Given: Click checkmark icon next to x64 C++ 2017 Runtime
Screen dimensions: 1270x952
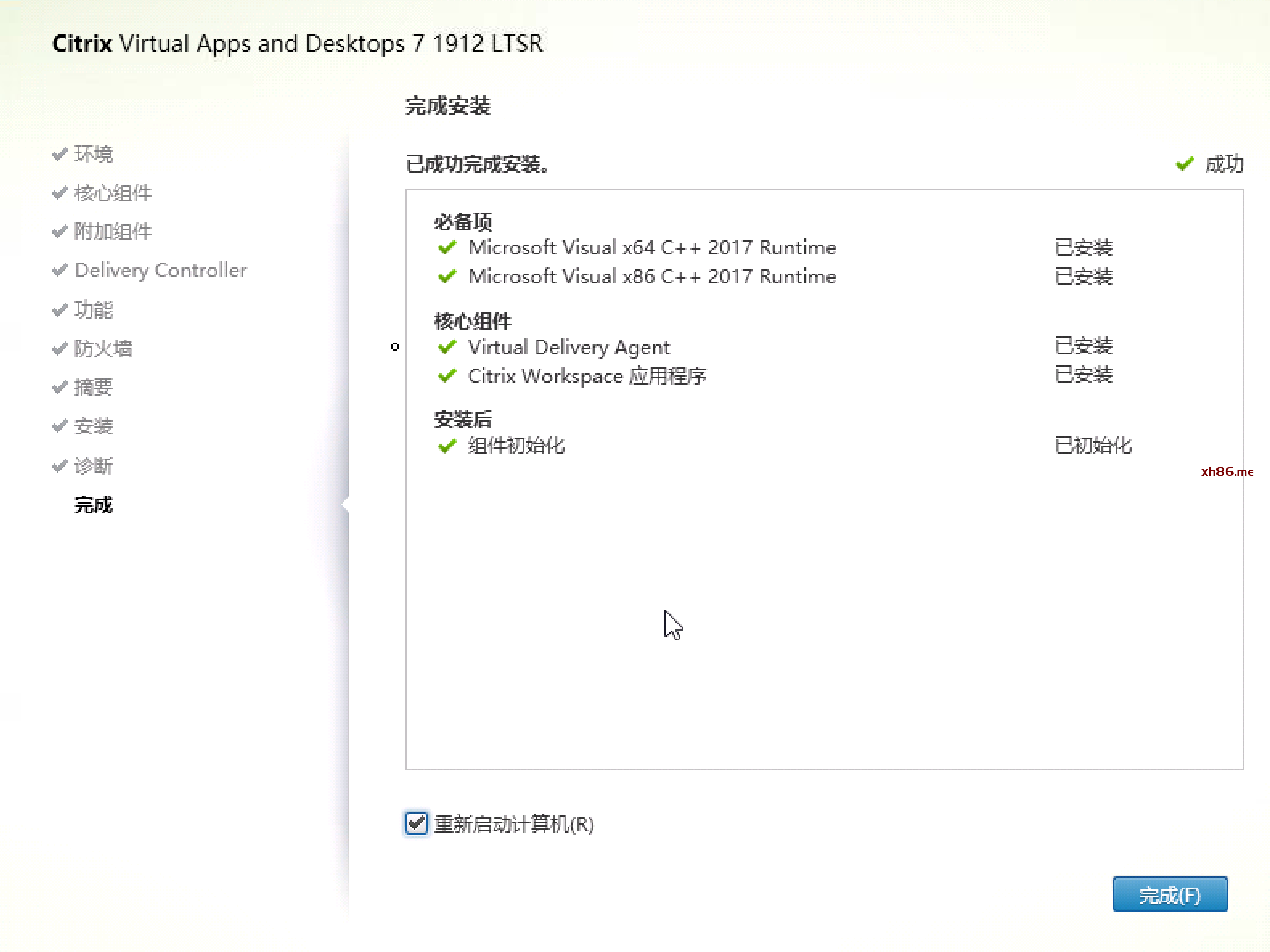Looking at the screenshot, I should tap(447, 248).
